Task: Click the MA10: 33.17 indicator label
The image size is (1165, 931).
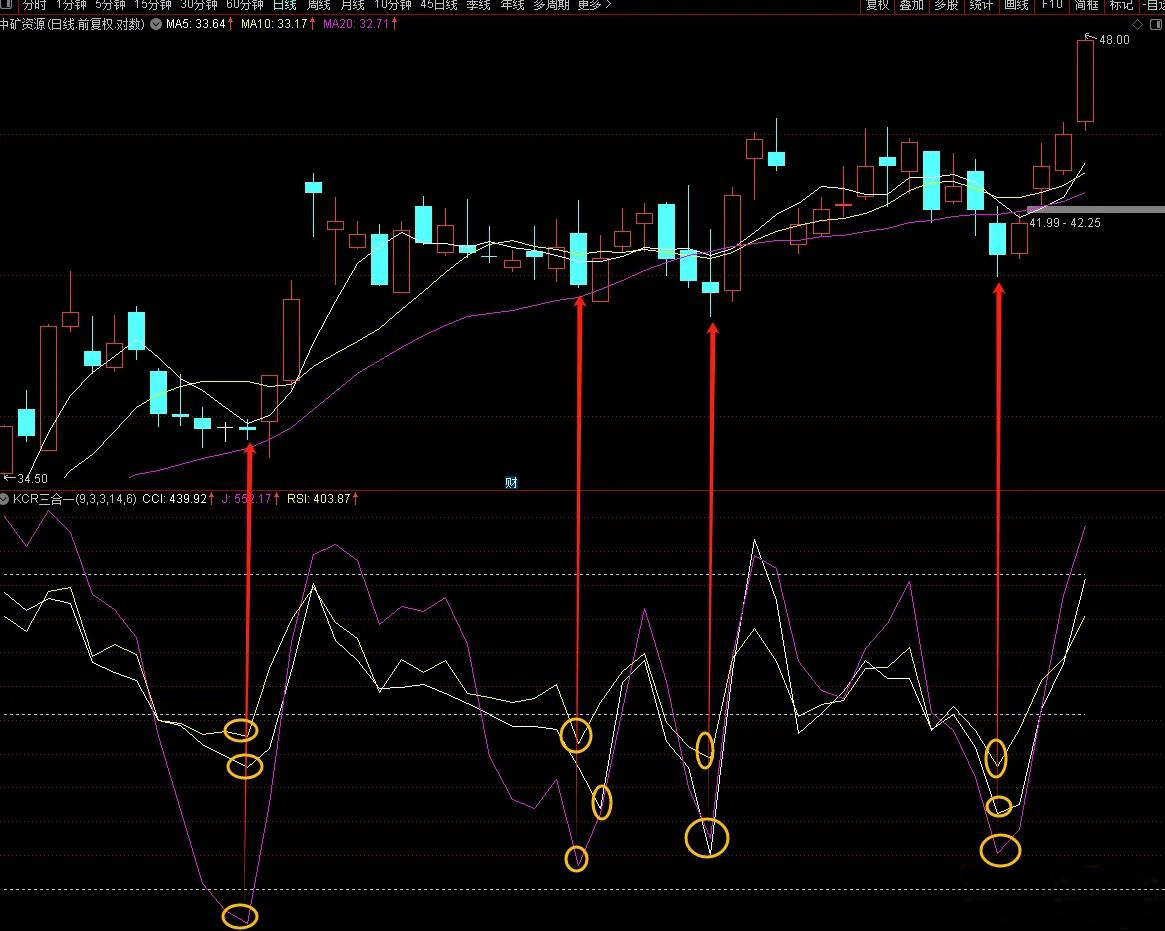Action: (274, 24)
